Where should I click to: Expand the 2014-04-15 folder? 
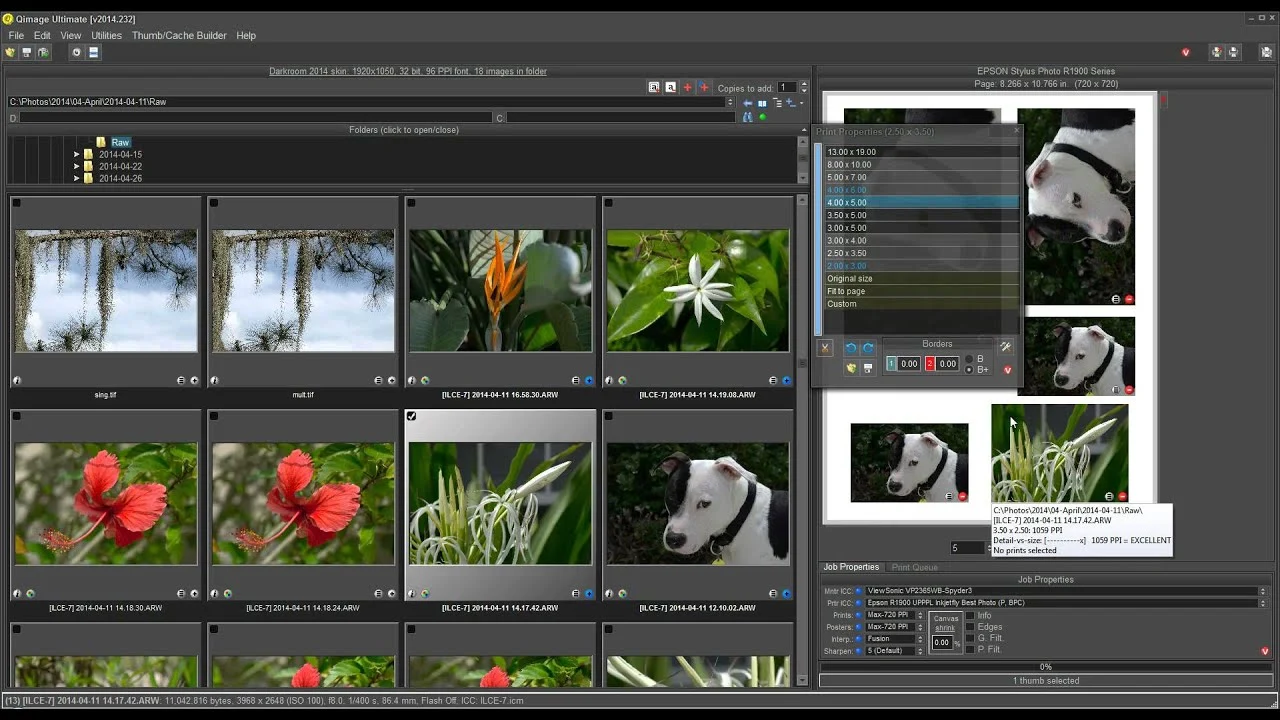pyautogui.click(x=76, y=155)
